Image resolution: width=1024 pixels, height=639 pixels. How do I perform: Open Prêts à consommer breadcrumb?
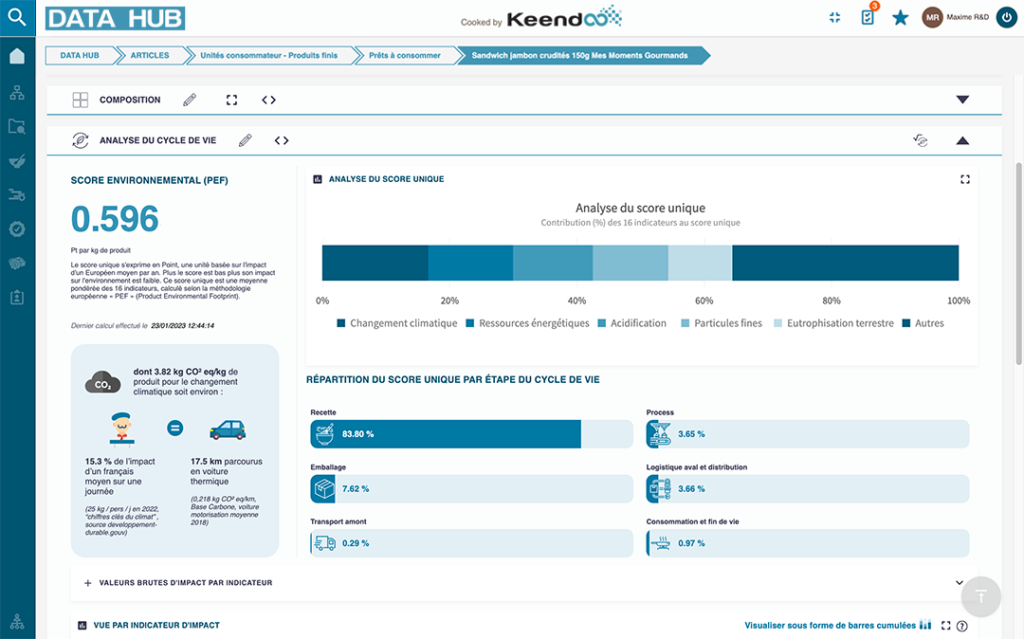click(405, 56)
